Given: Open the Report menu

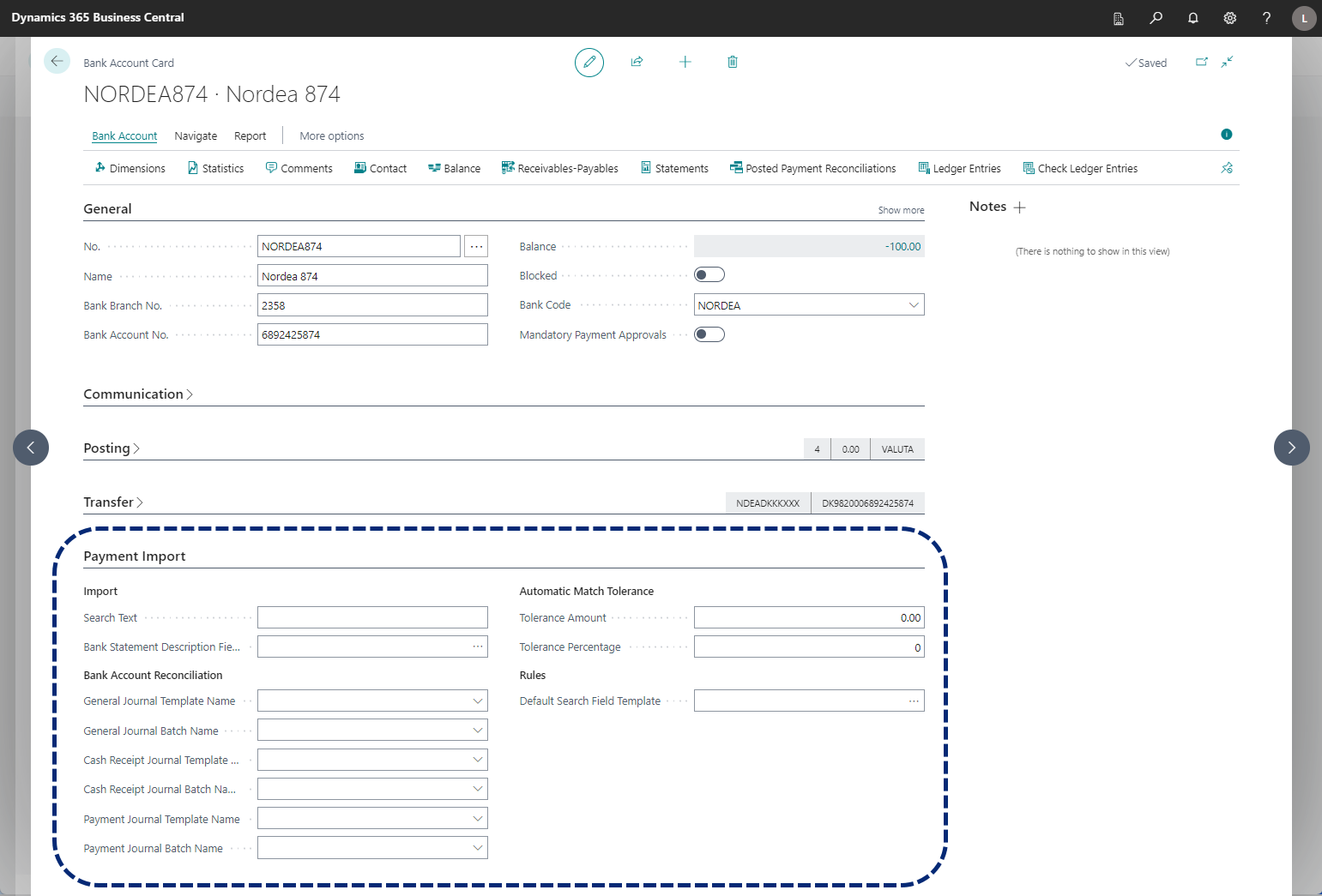Looking at the screenshot, I should coord(251,135).
